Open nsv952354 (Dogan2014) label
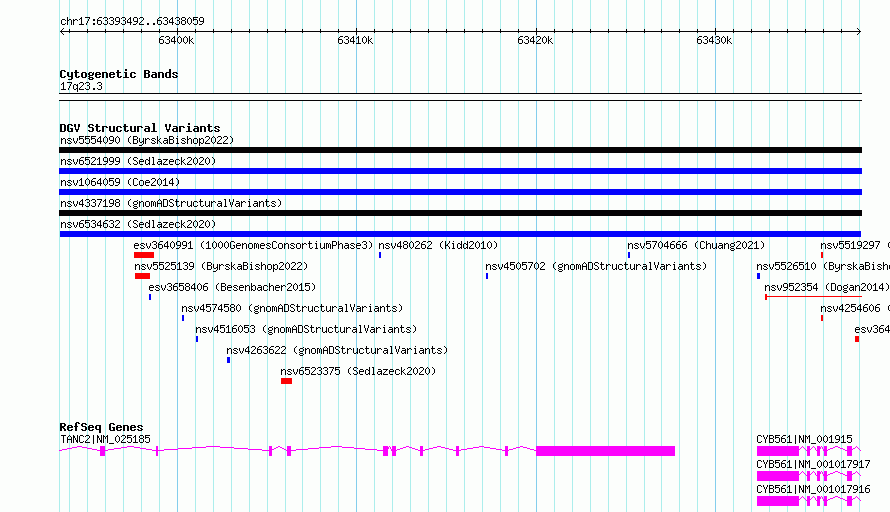Image resolution: width=890 pixels, height=512 pixels. click(827, 287)
